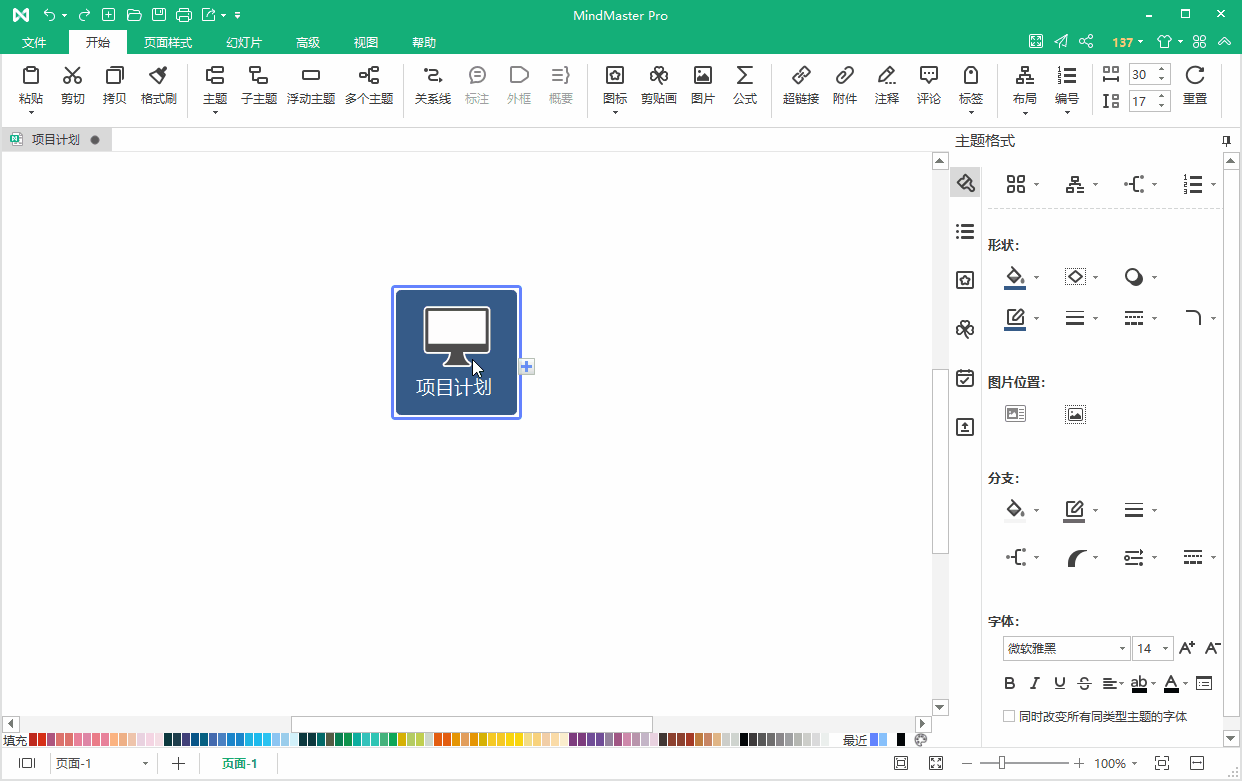Viewport: 1242px width, 781px height.
Task: Click the zoom out minus button
Action: click(x=967, y=764)
